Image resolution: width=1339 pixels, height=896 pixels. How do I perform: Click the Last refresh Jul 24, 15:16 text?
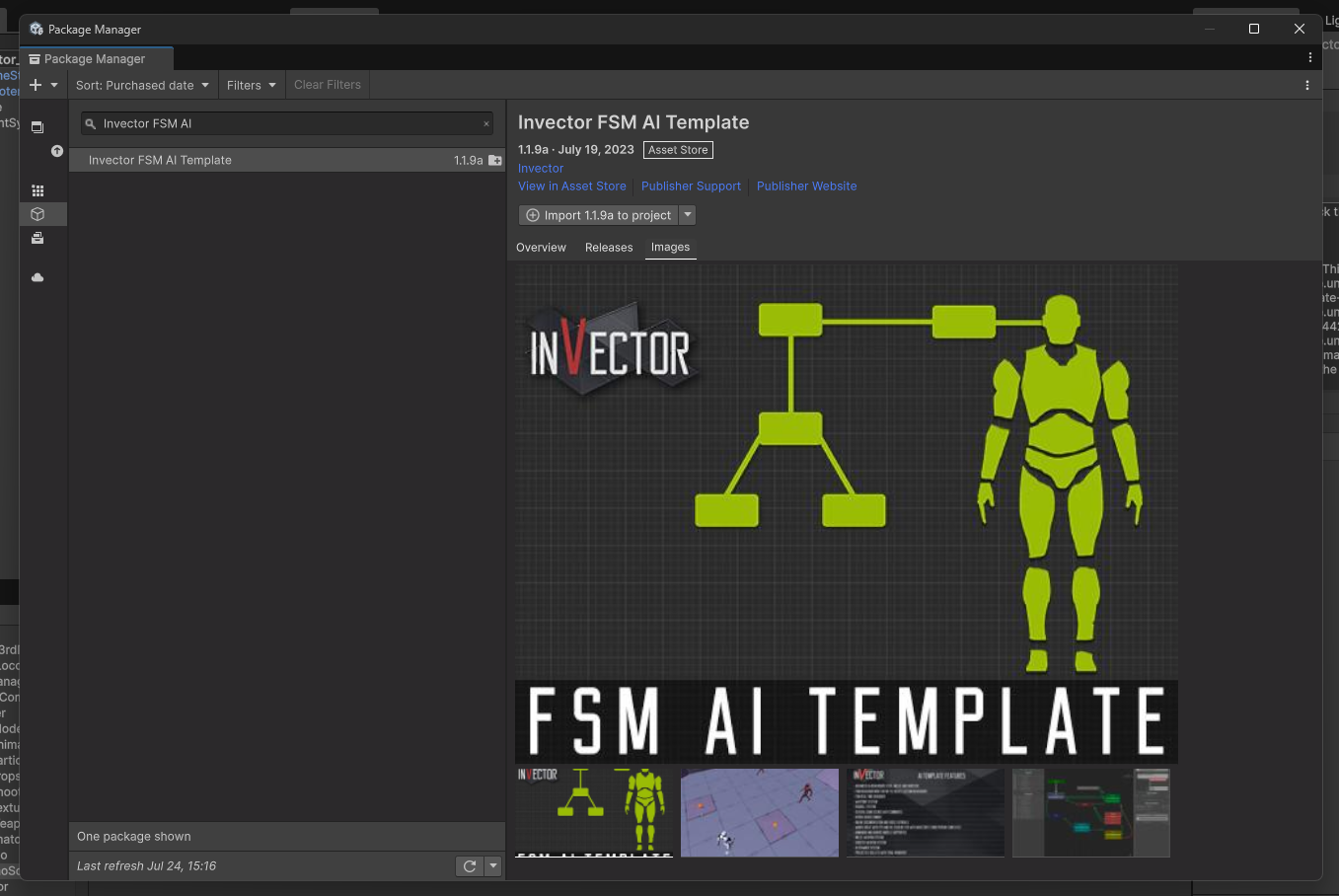point(146,866)
